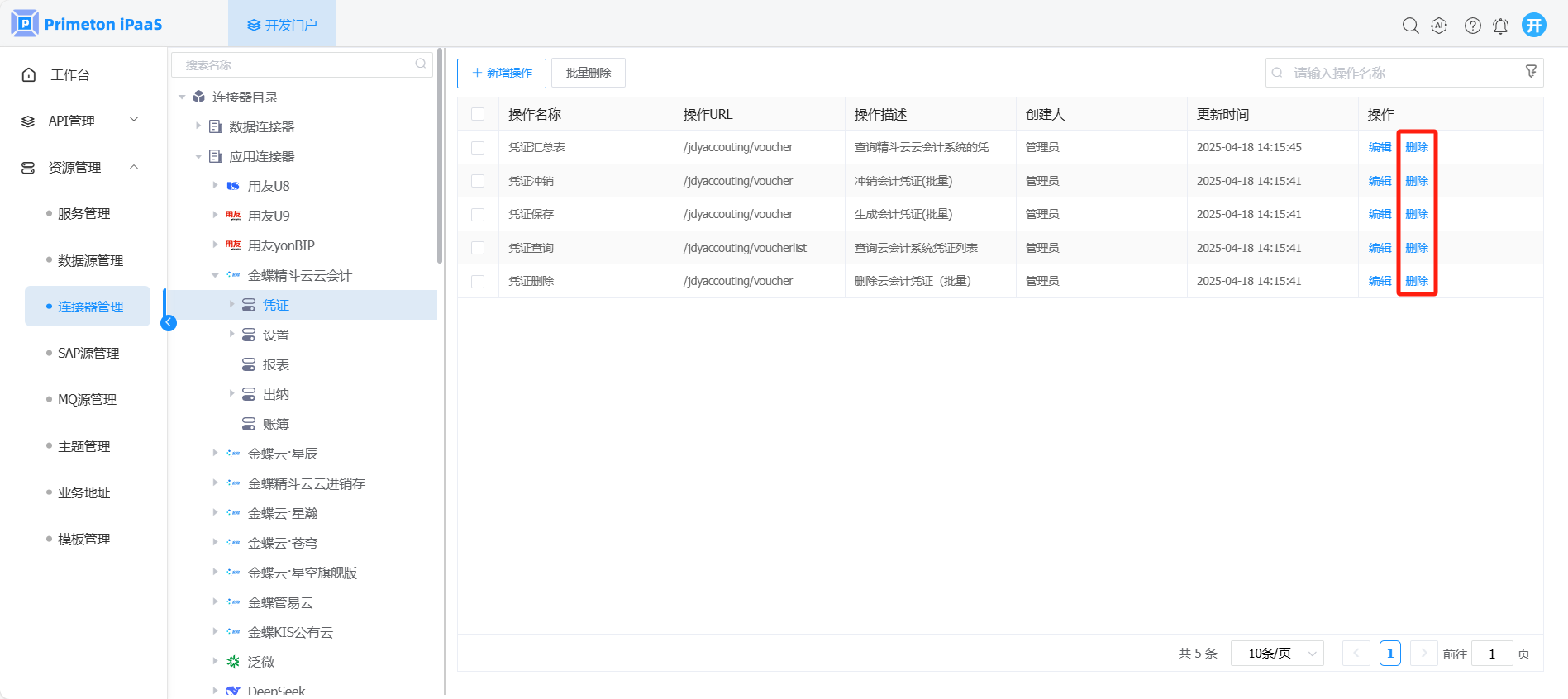The image size is (1568, 699).
Task: Click the user avatar icon
Action: 1534,25
